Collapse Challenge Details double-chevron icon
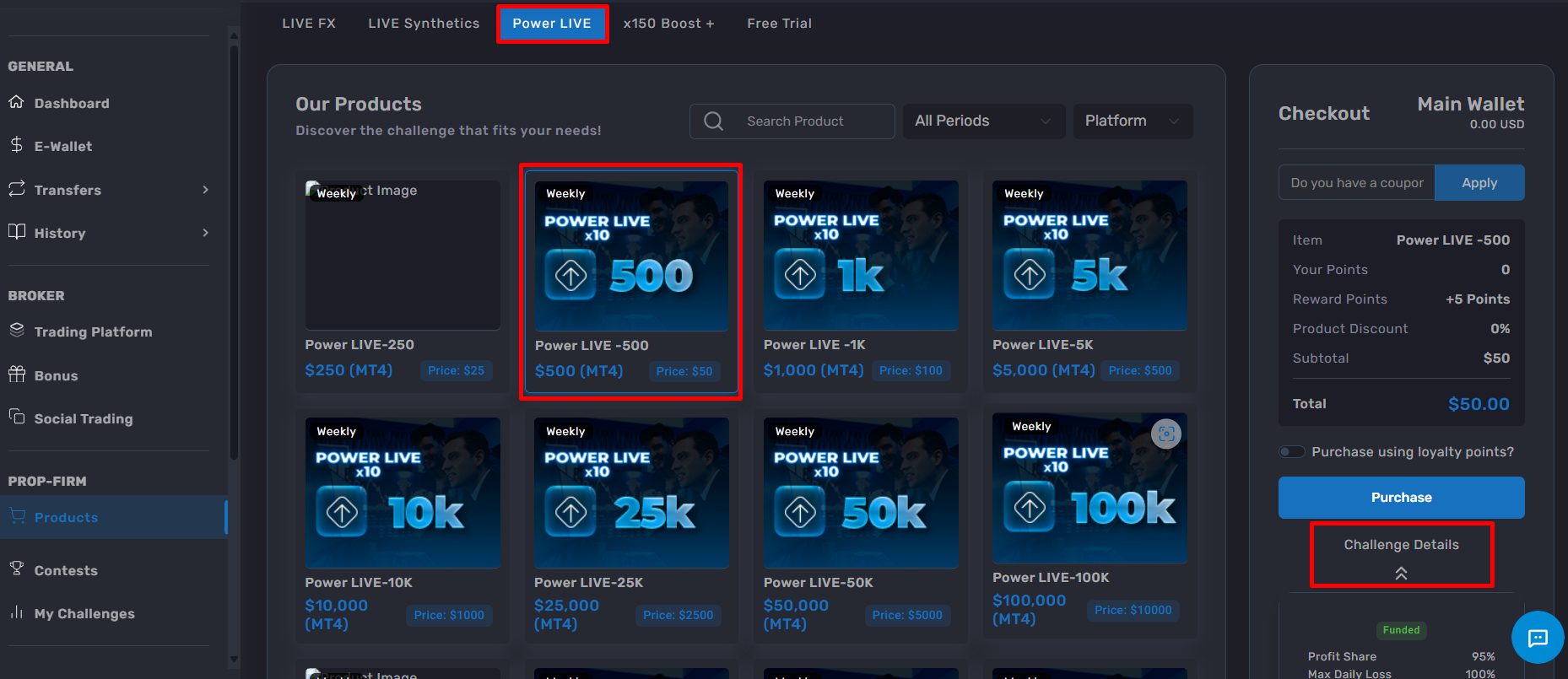This screenshot has height=679, width=1568. (1401, 573)
